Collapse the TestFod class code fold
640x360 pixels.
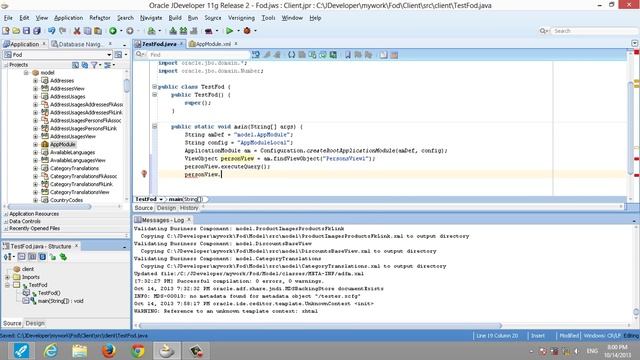coord(155,87)
